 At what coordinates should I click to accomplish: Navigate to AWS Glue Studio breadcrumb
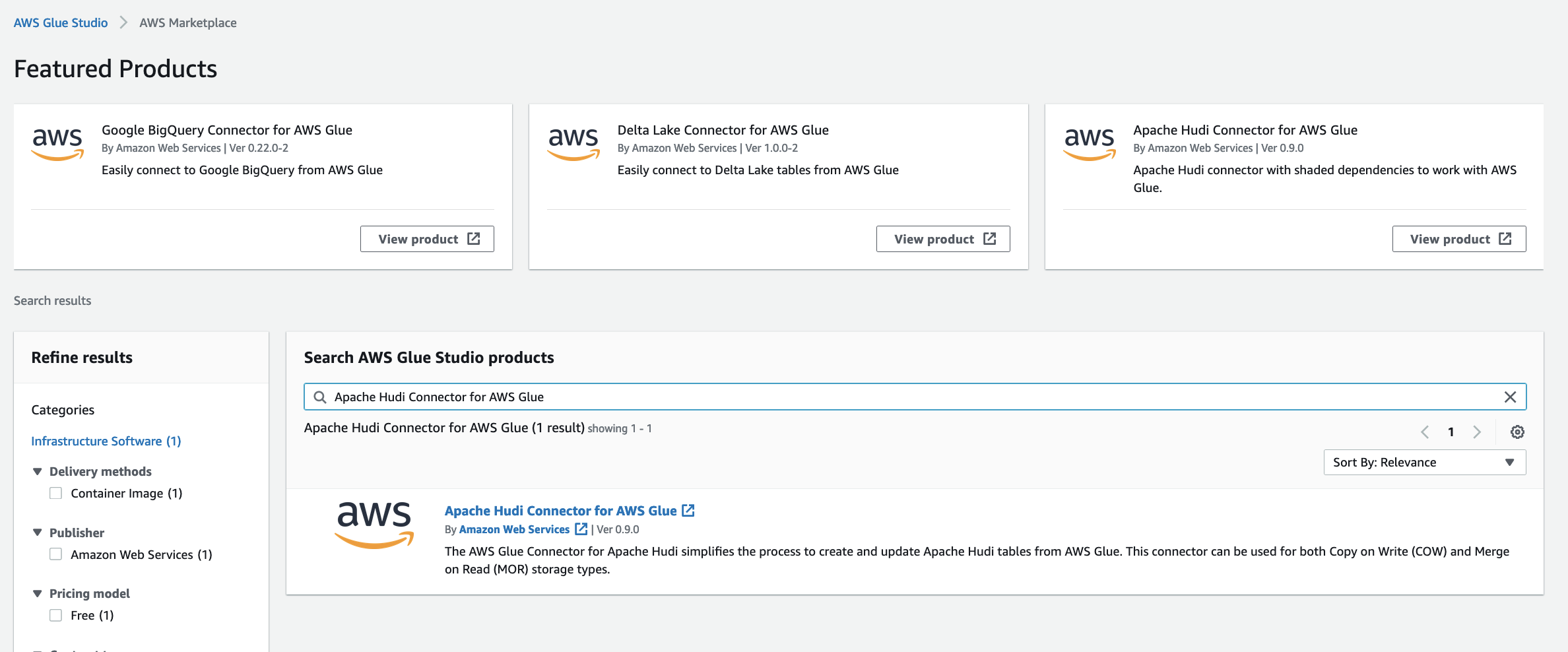click(61, 22)
